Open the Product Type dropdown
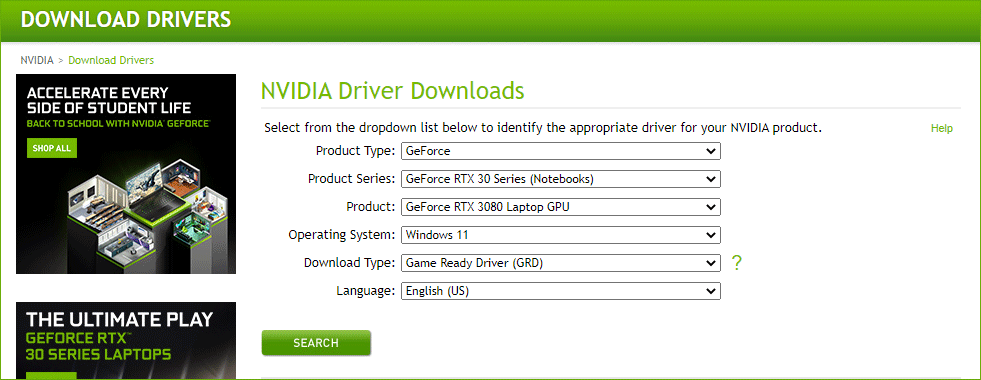 [x=561, y=151]
